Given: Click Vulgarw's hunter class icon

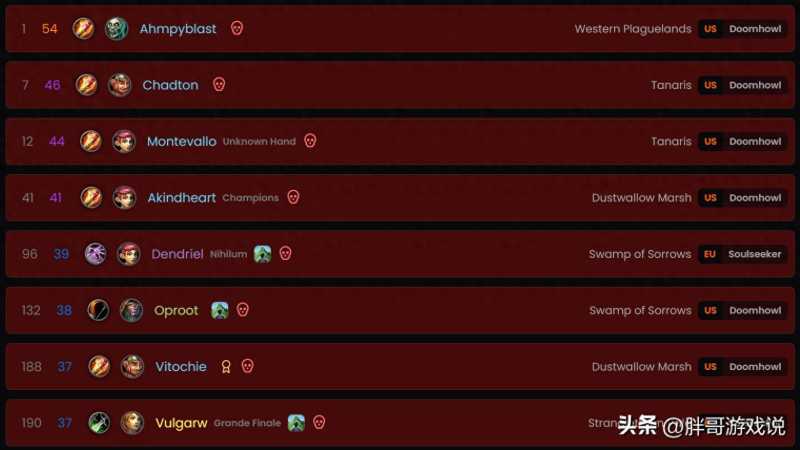Looking at the screenshot, I should click(99, 422).
